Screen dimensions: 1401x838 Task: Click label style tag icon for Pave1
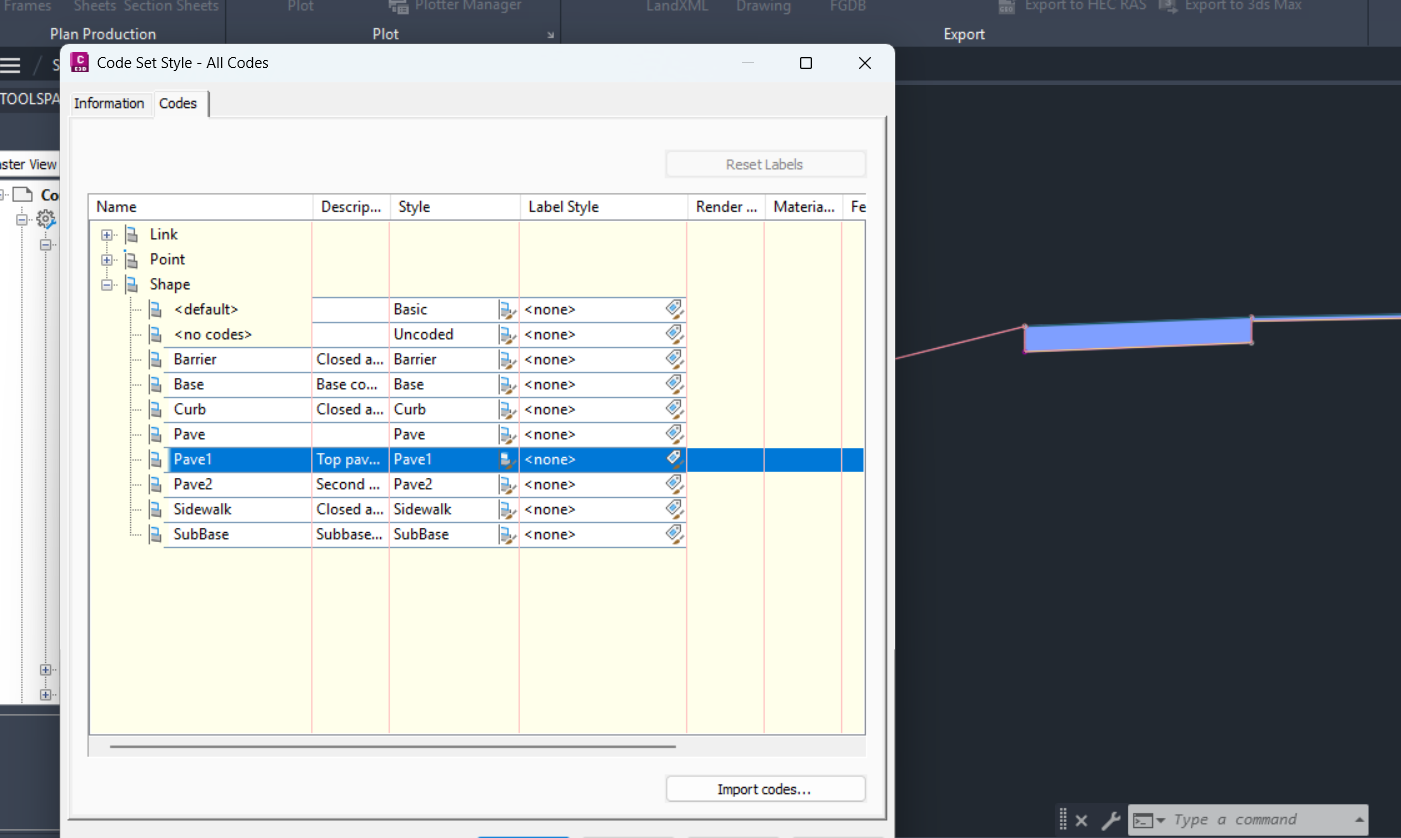coord(674,458)
